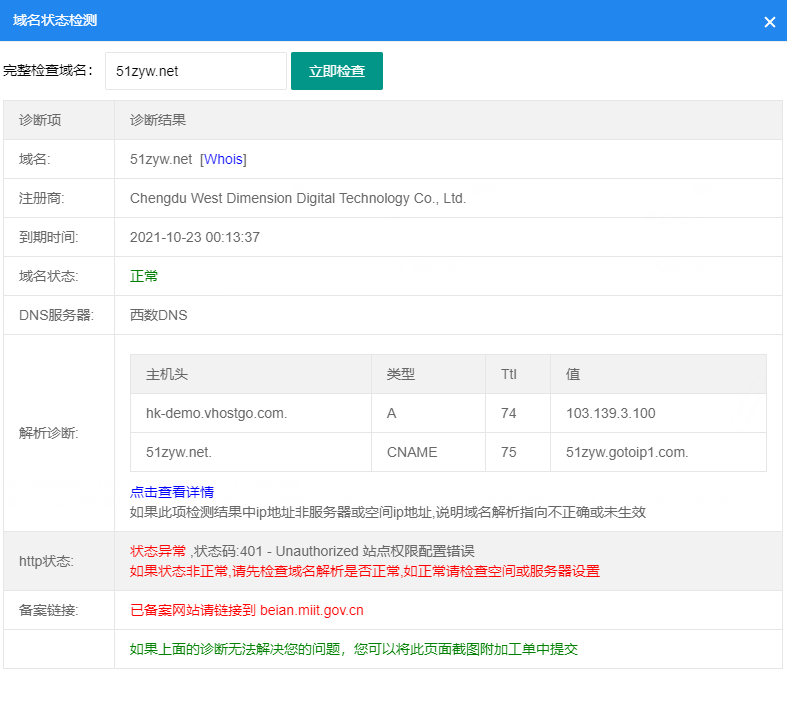Click the IP address 103.139.3.100
787x718 pixels.
[x=610, y=413]
